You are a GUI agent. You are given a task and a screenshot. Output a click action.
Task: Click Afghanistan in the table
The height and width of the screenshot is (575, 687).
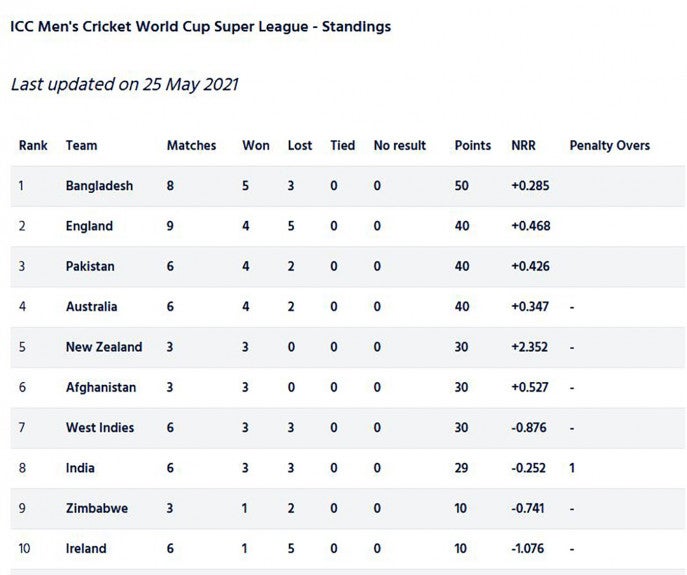click(101, 387)
